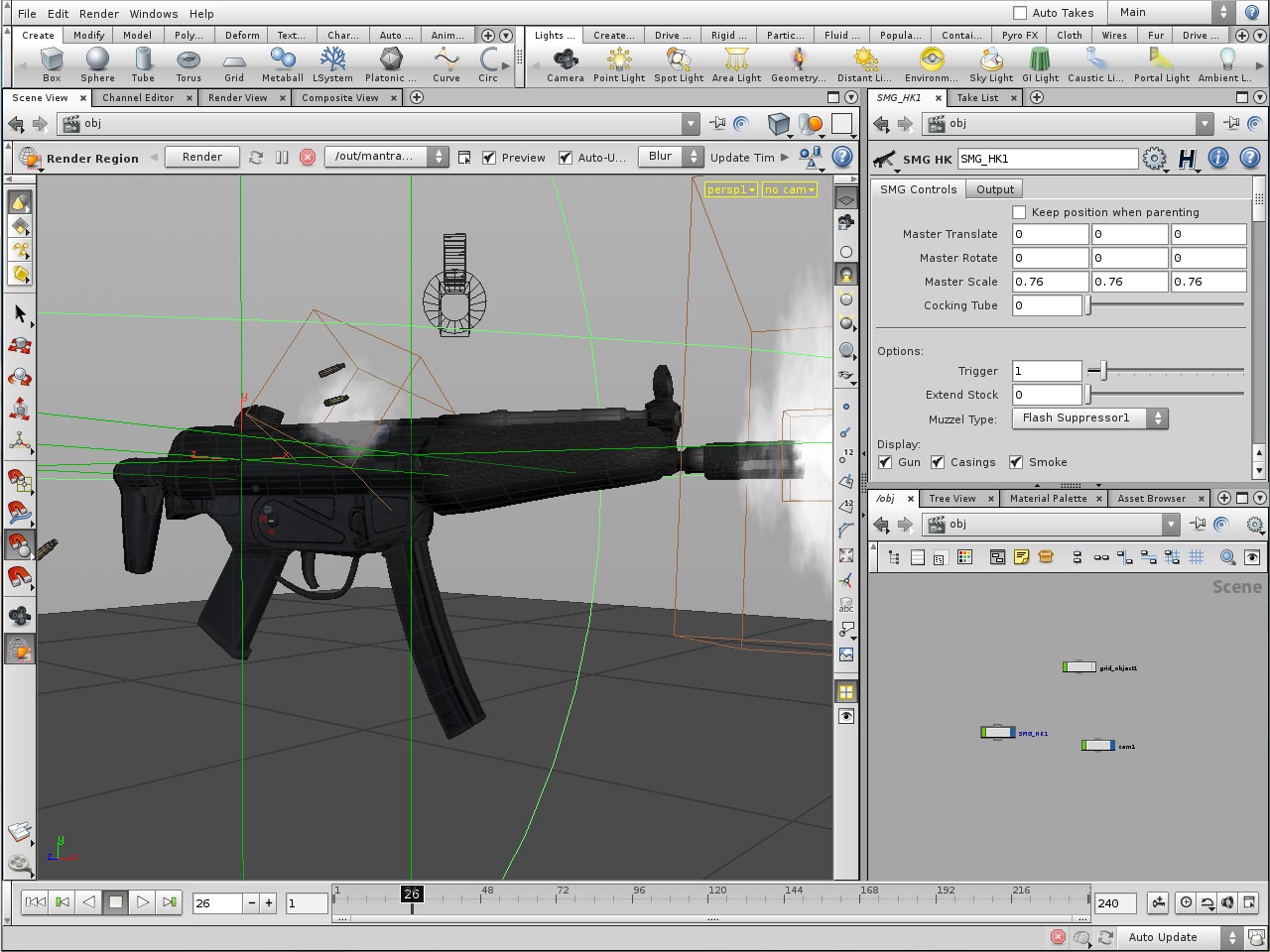This screenshot has width=1270, height=952.
Task: Select the Metaball tool on Create shelf
Action: tap(282, 62)
